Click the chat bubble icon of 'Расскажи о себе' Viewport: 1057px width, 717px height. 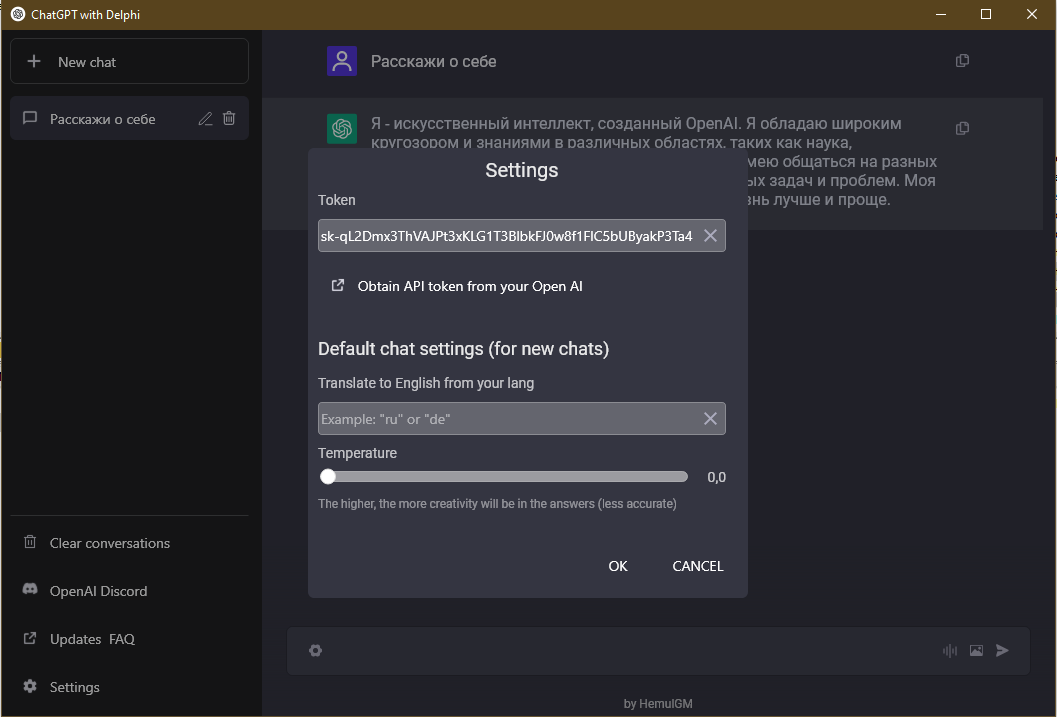30,118
